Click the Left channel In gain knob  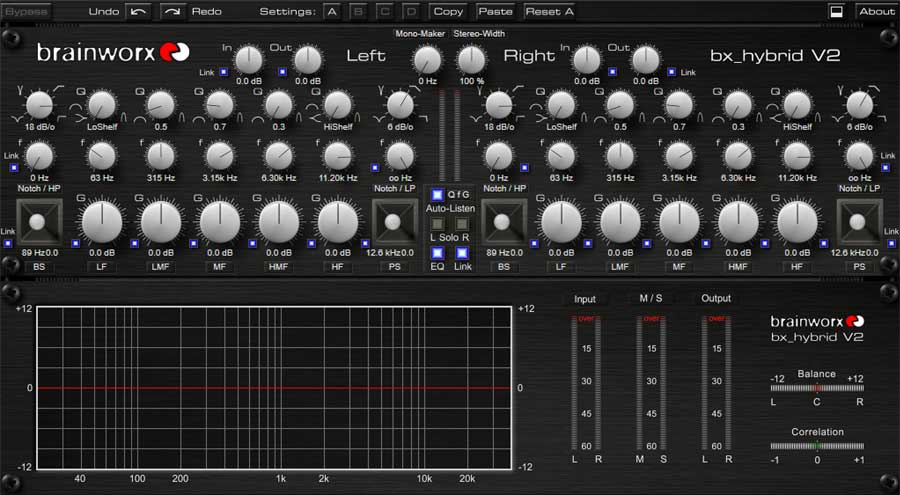click(249, 60)
